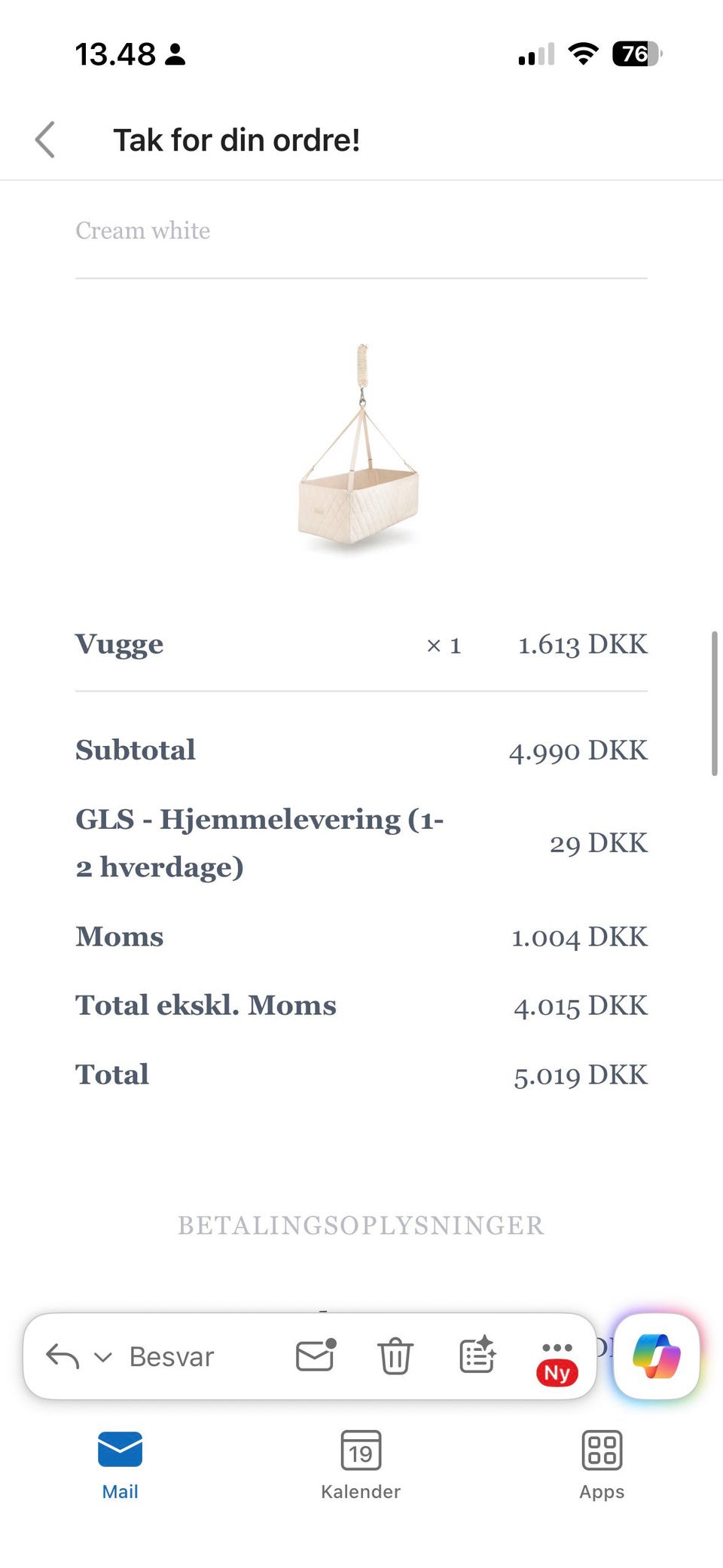Tap the Wi-Fi status icon
The width and height of the screenshot is (723, 1568).
(x=583, y=54)
